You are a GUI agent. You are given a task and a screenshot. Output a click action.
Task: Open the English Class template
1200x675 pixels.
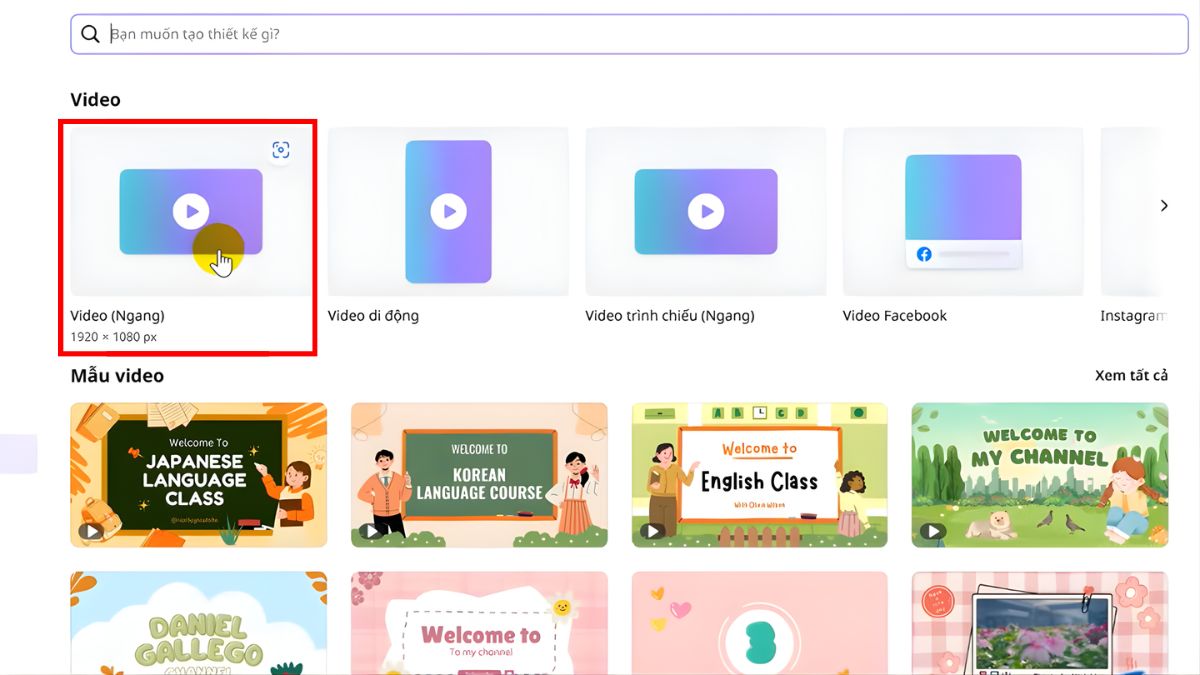pos(758,475)
